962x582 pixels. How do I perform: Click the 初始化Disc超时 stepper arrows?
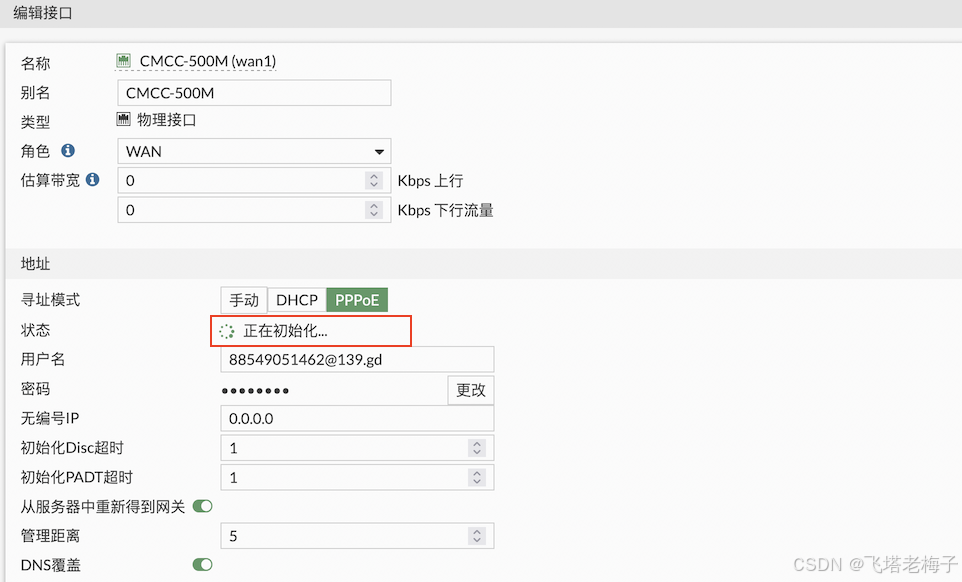[x=477, y=448]
